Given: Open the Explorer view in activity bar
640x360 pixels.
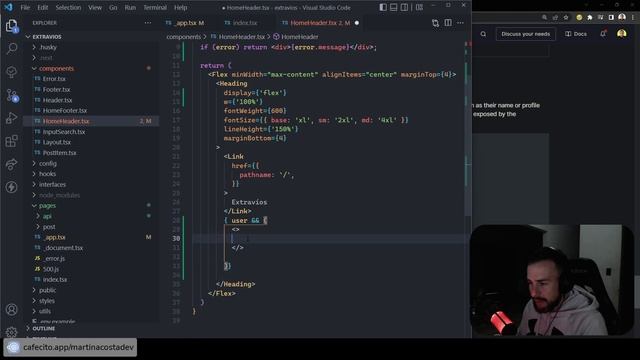Looking at the screenshot, I should coord(11,26).
